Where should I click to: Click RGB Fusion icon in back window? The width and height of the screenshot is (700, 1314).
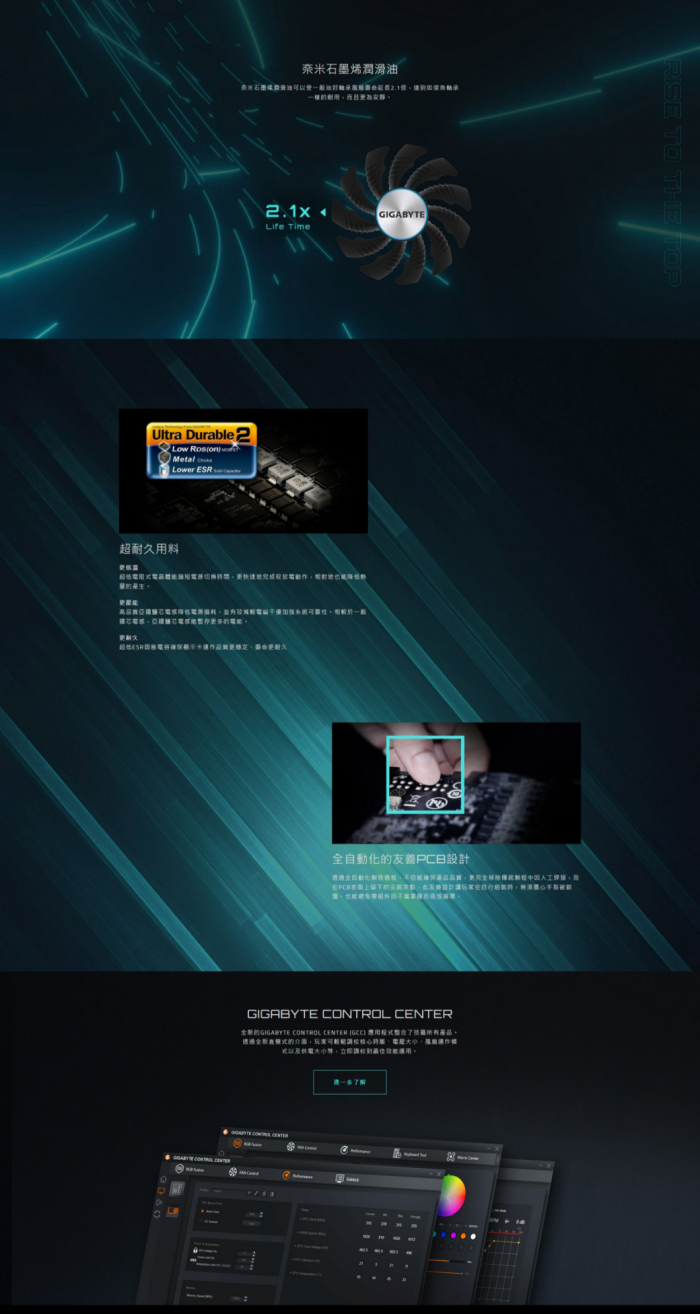[x=238, y=1143]
